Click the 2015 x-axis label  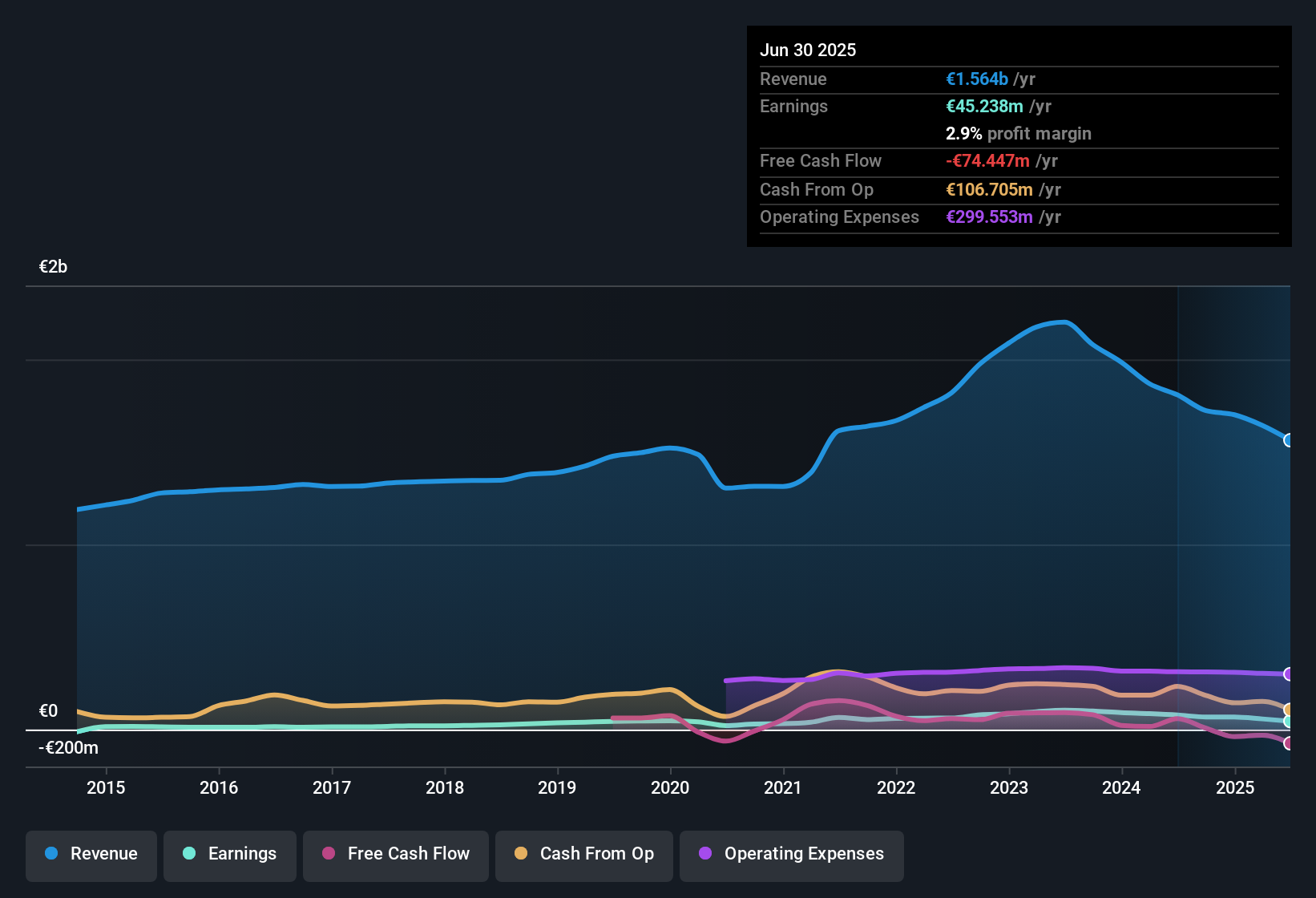(106, 787)
